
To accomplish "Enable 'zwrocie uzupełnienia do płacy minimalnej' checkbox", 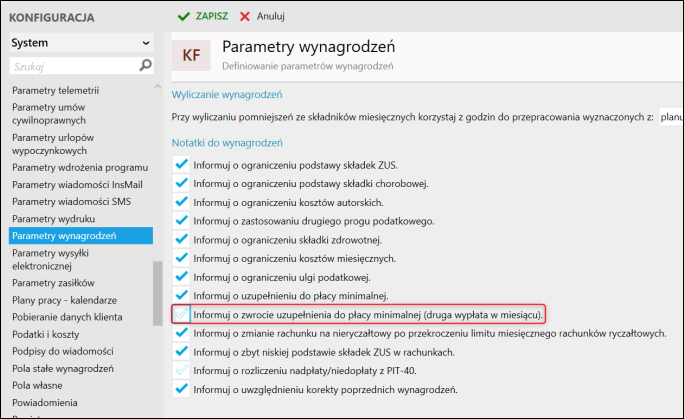I will [181, 314].
